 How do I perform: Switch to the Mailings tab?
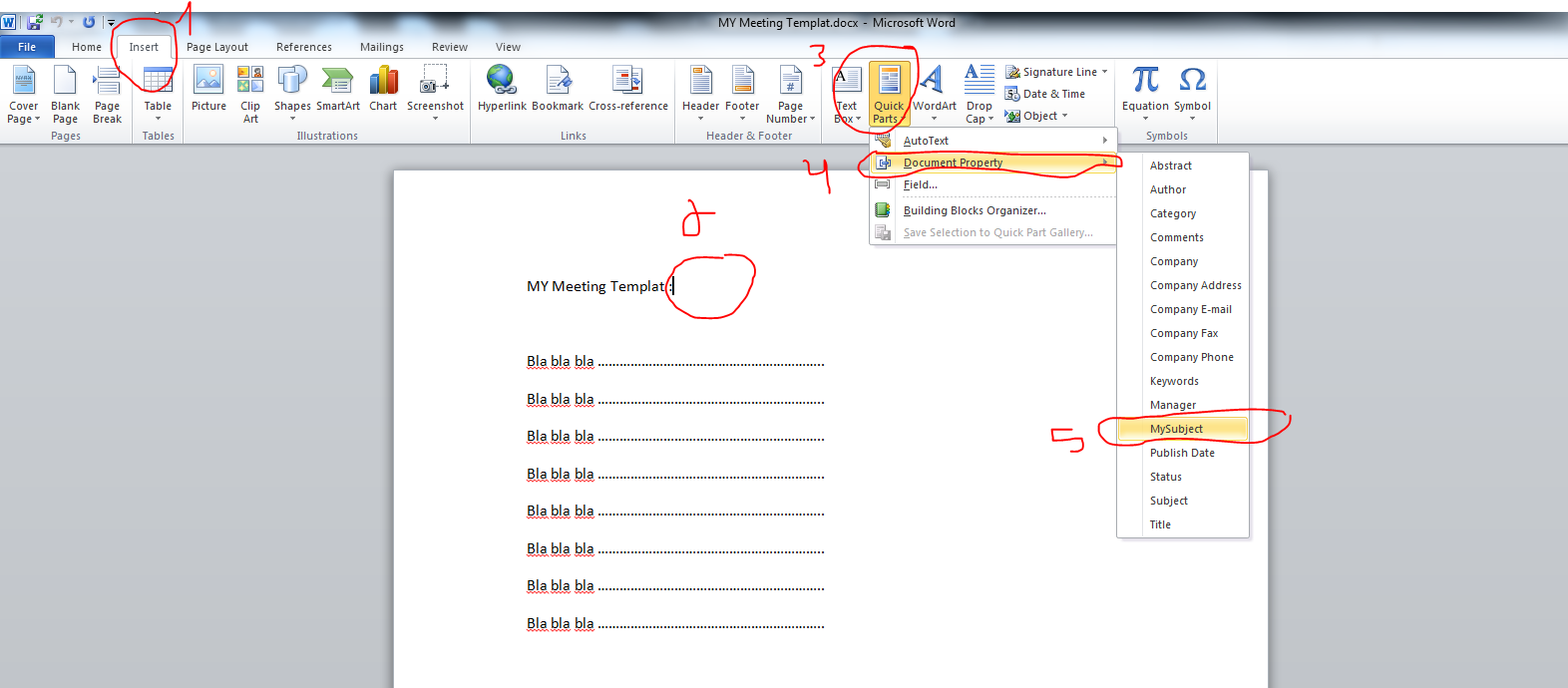pos(382,47)
